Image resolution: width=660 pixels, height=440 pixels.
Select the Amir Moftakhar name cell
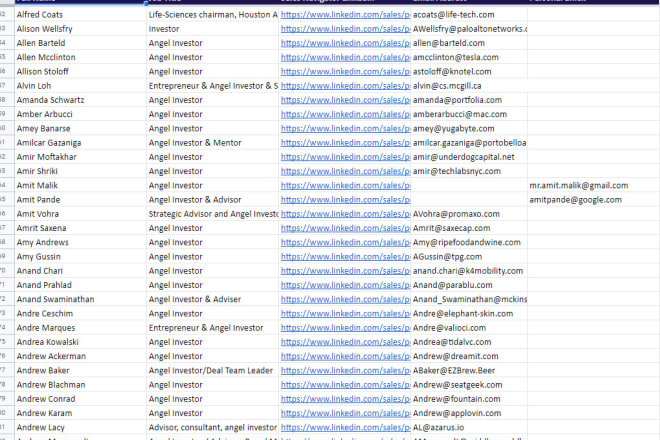click(80, 157)
